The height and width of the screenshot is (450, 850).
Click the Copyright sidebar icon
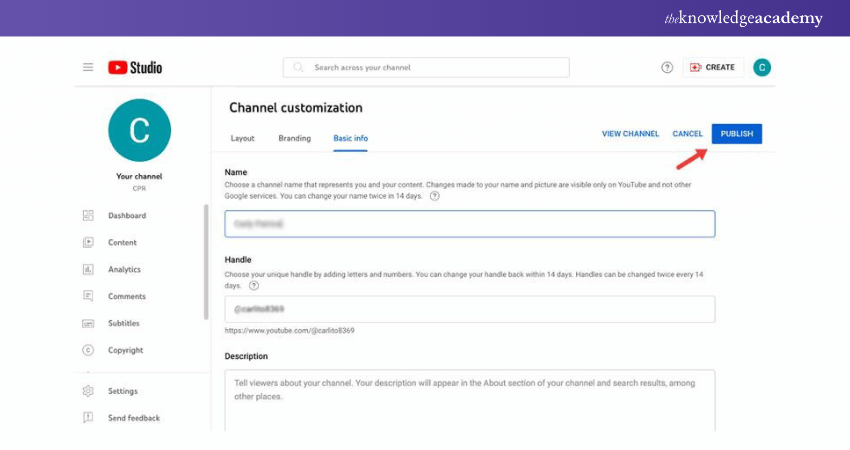(x=88, y=350)
